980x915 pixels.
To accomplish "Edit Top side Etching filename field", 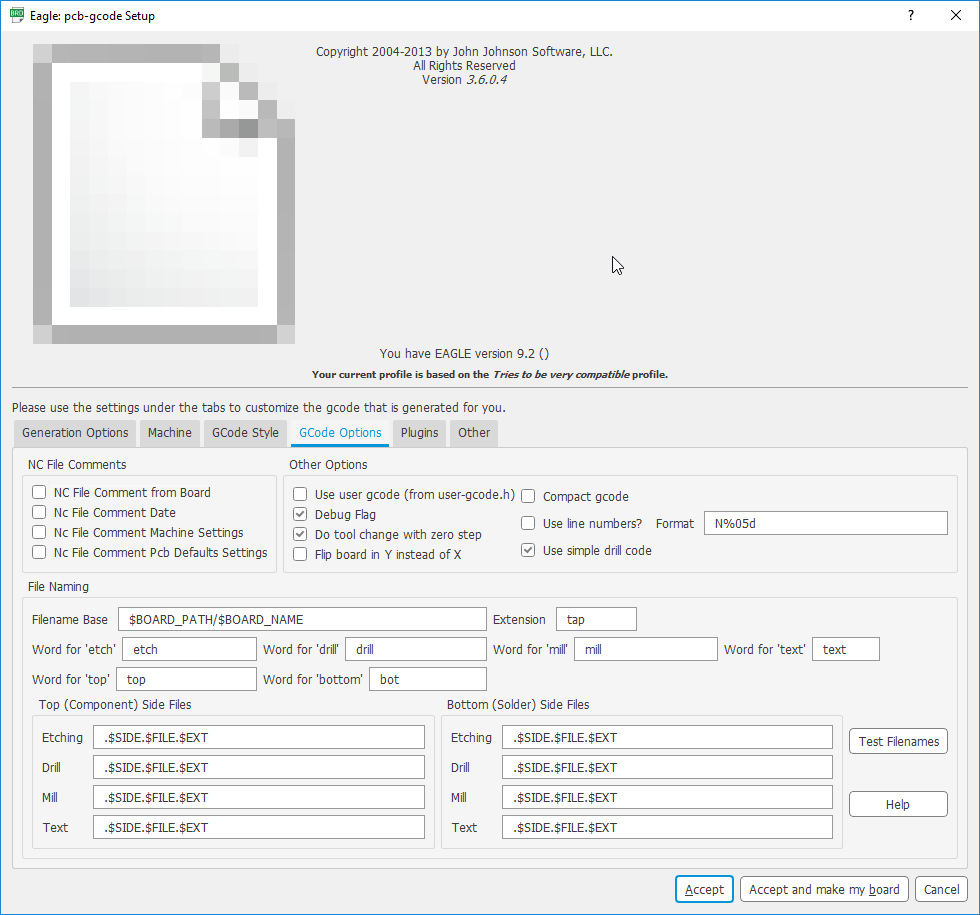I will click(x=259, y=738).
